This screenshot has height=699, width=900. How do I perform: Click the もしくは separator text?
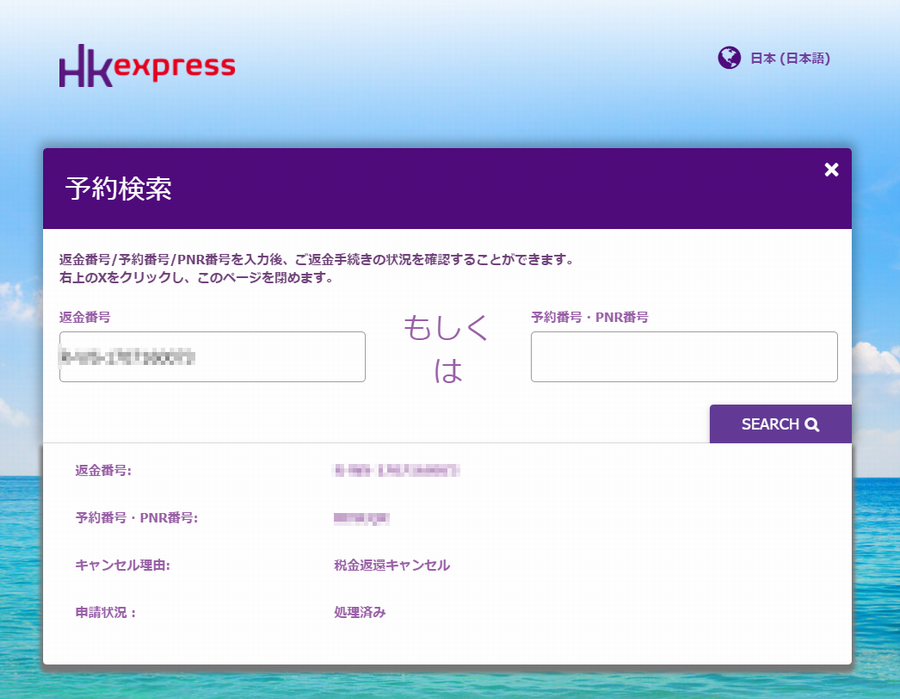tap(447, 349)
